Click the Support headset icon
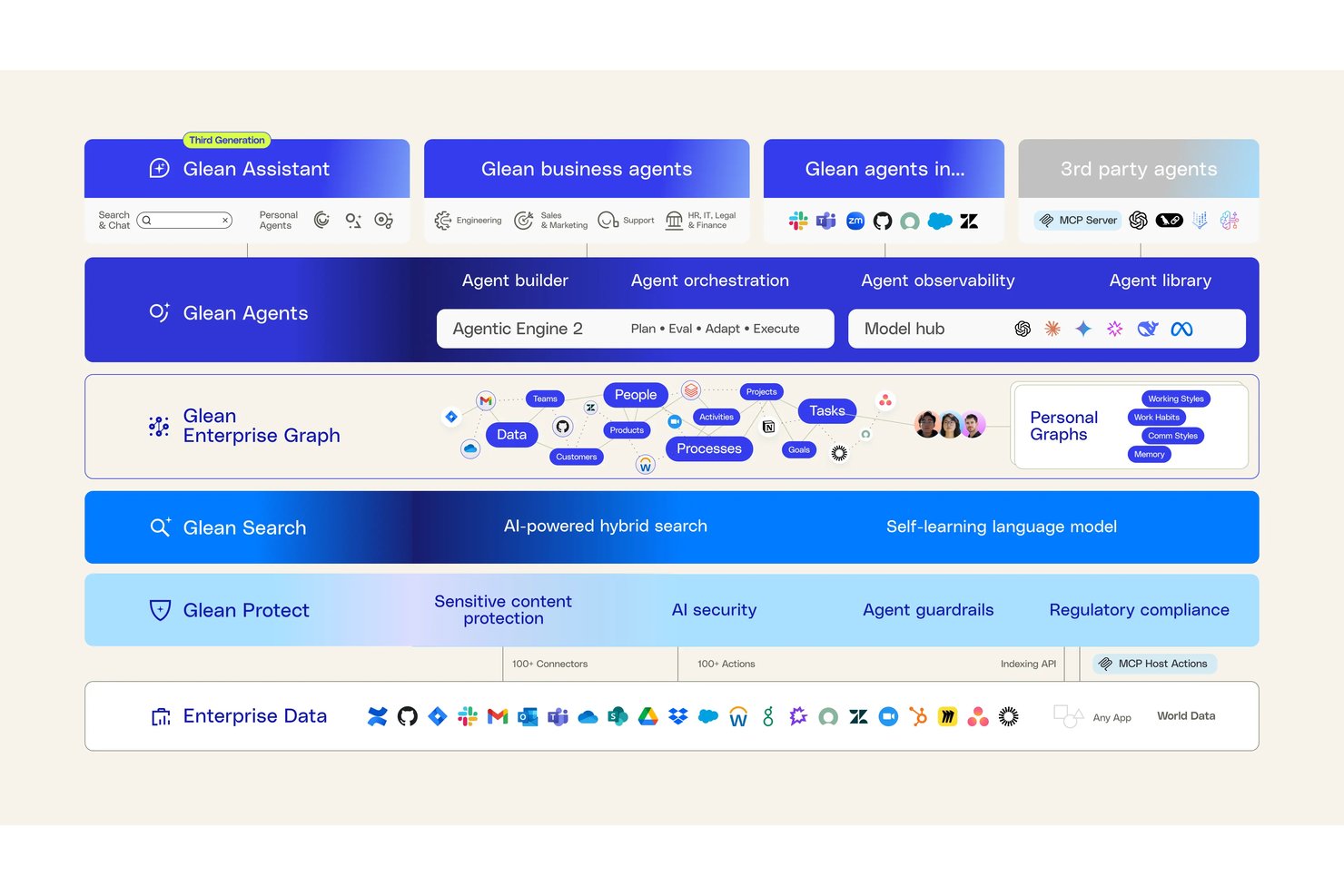 point(608,221)
